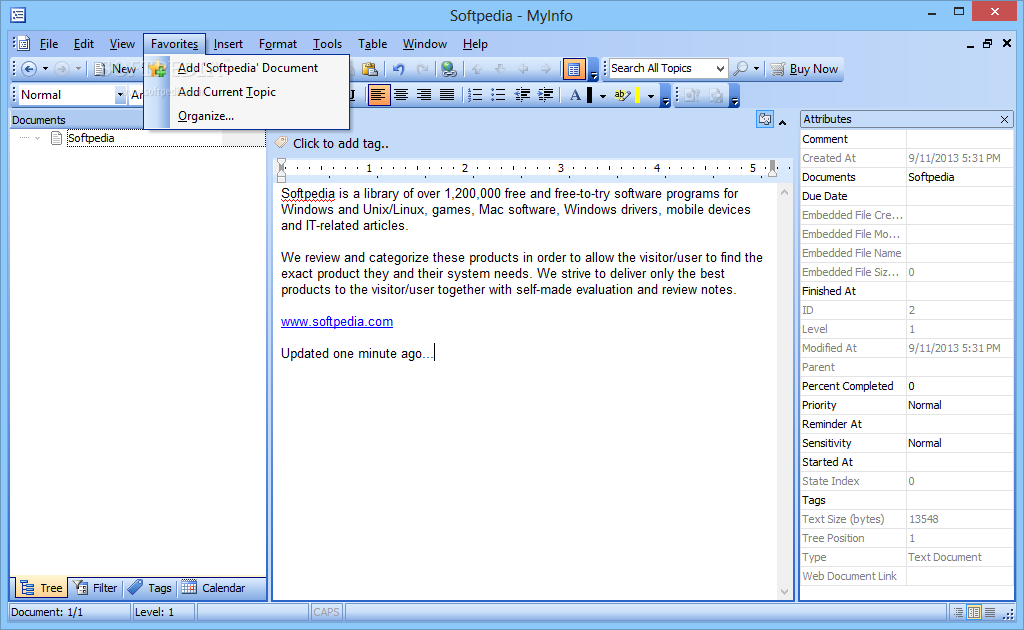Click the magnifier search icon
Screen dimensions: 1024x630
pos(741,69)
